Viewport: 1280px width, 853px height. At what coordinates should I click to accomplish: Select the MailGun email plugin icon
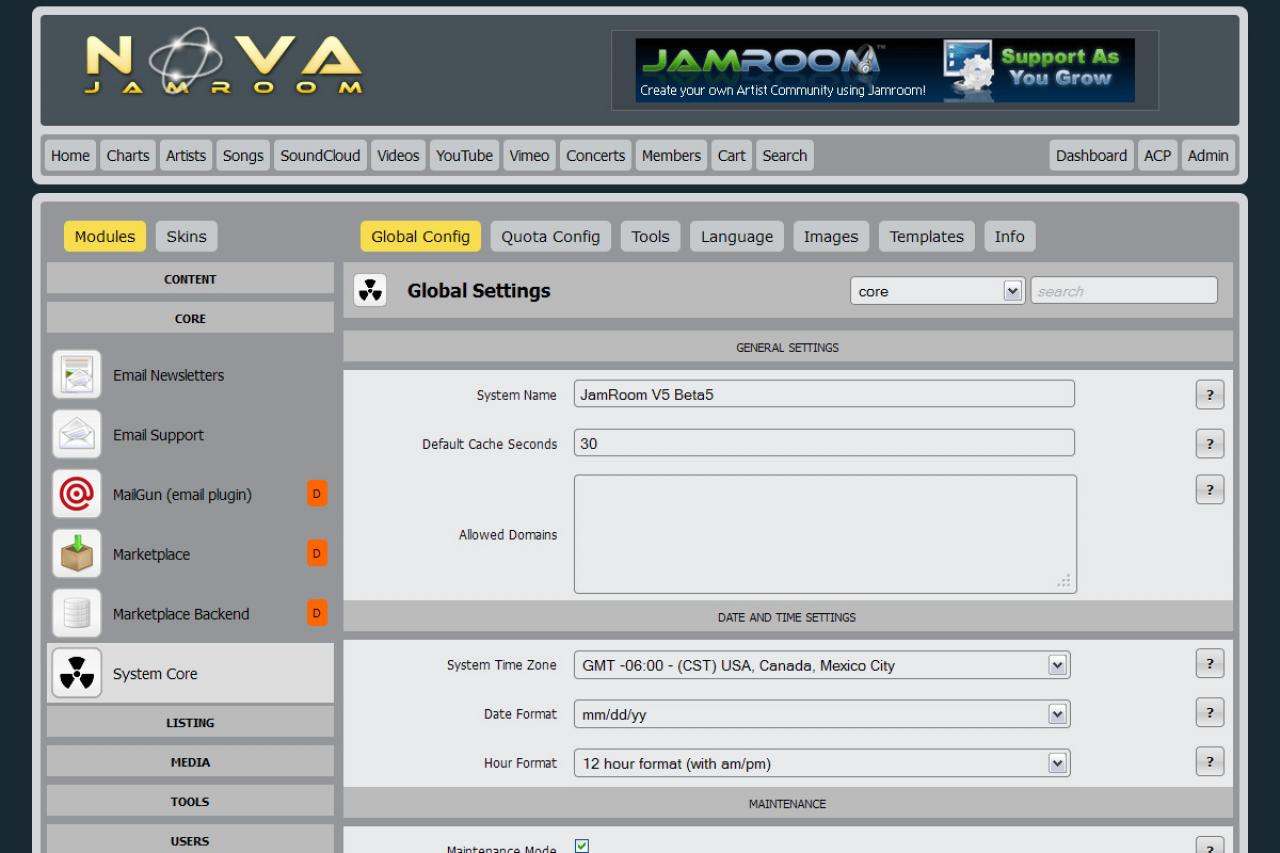pyautogui.click(x=77, y=494)
